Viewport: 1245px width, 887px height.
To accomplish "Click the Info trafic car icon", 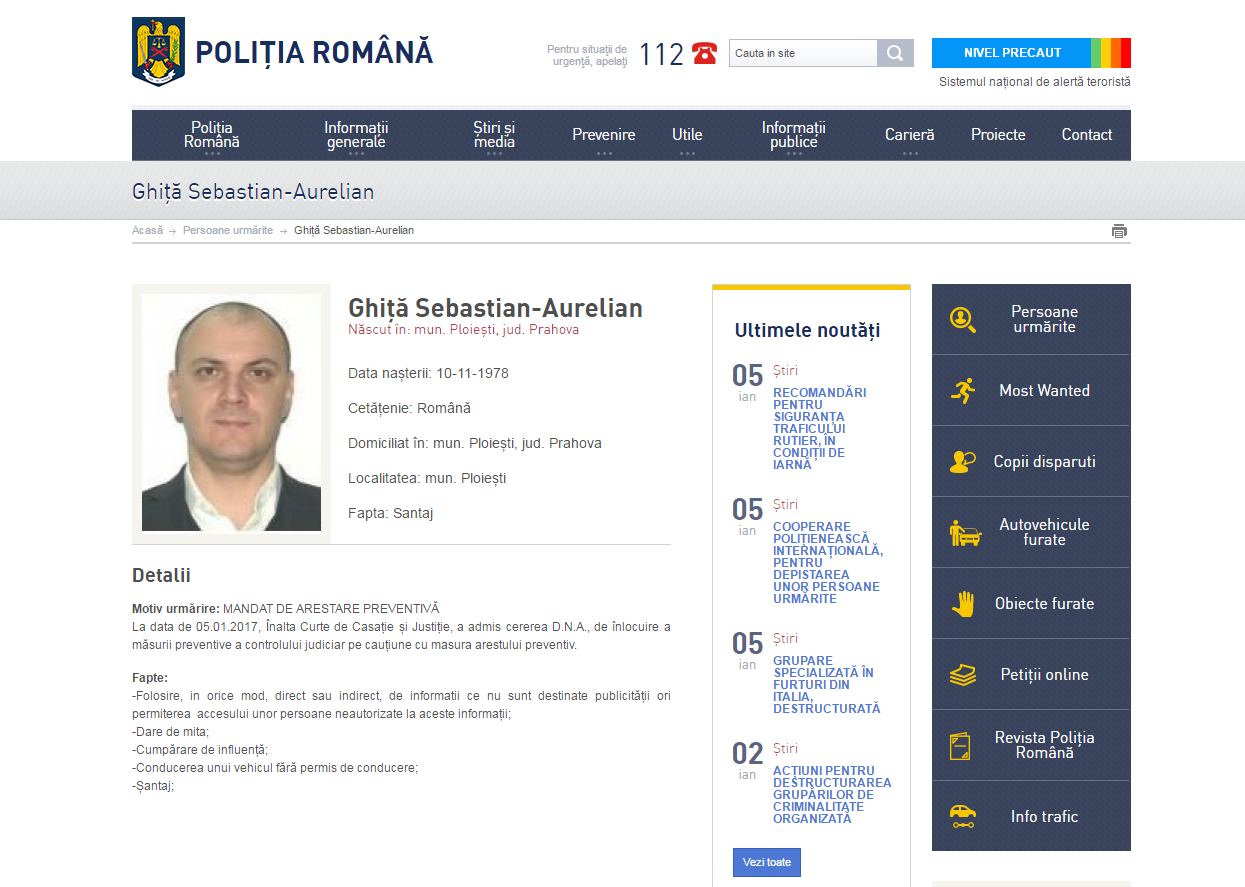I will pos(962,816).
